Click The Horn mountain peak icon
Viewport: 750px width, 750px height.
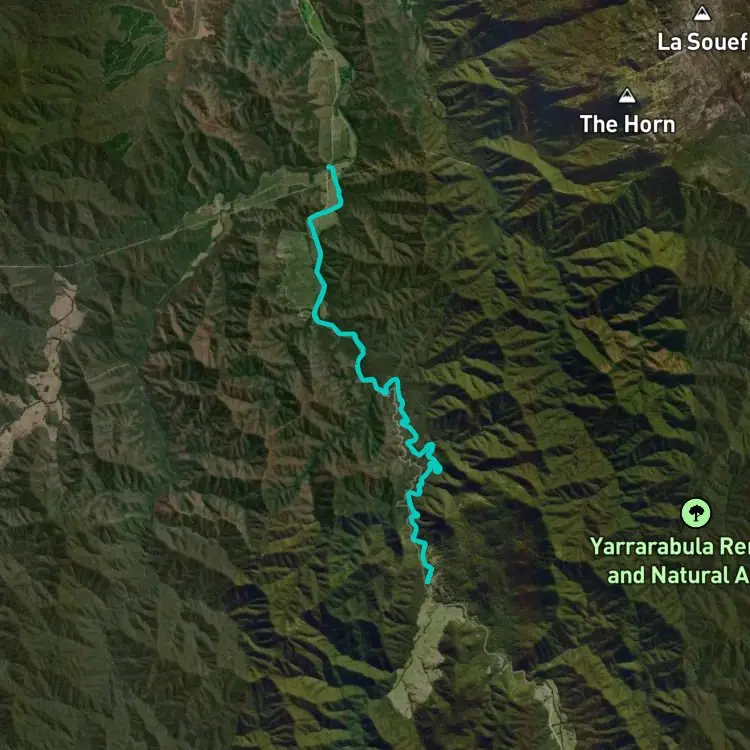coord(627,96)
